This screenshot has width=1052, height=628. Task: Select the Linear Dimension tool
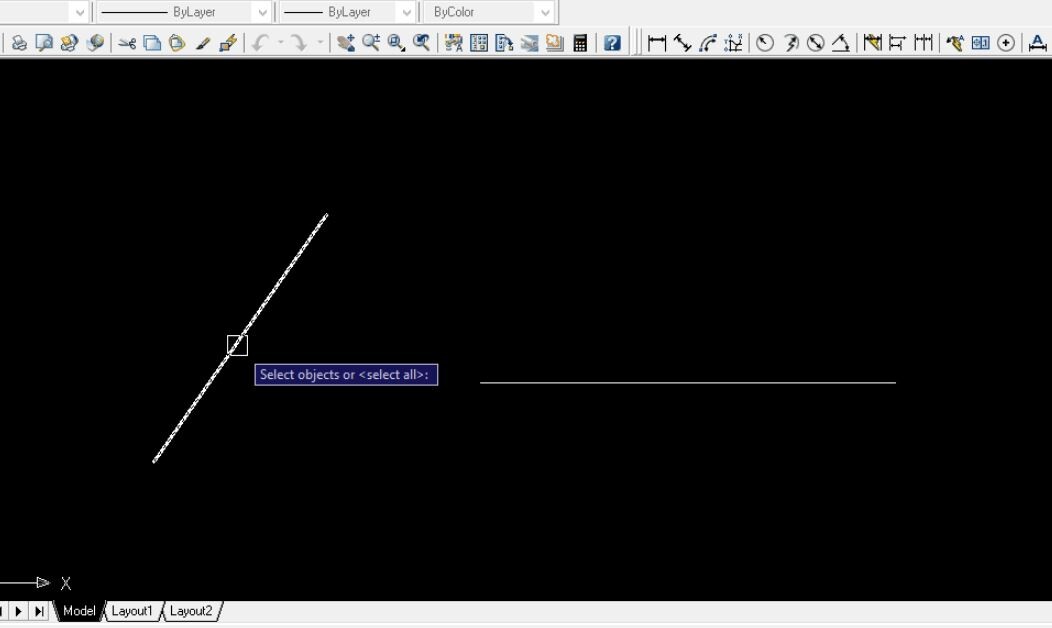(x=657, y=43)
